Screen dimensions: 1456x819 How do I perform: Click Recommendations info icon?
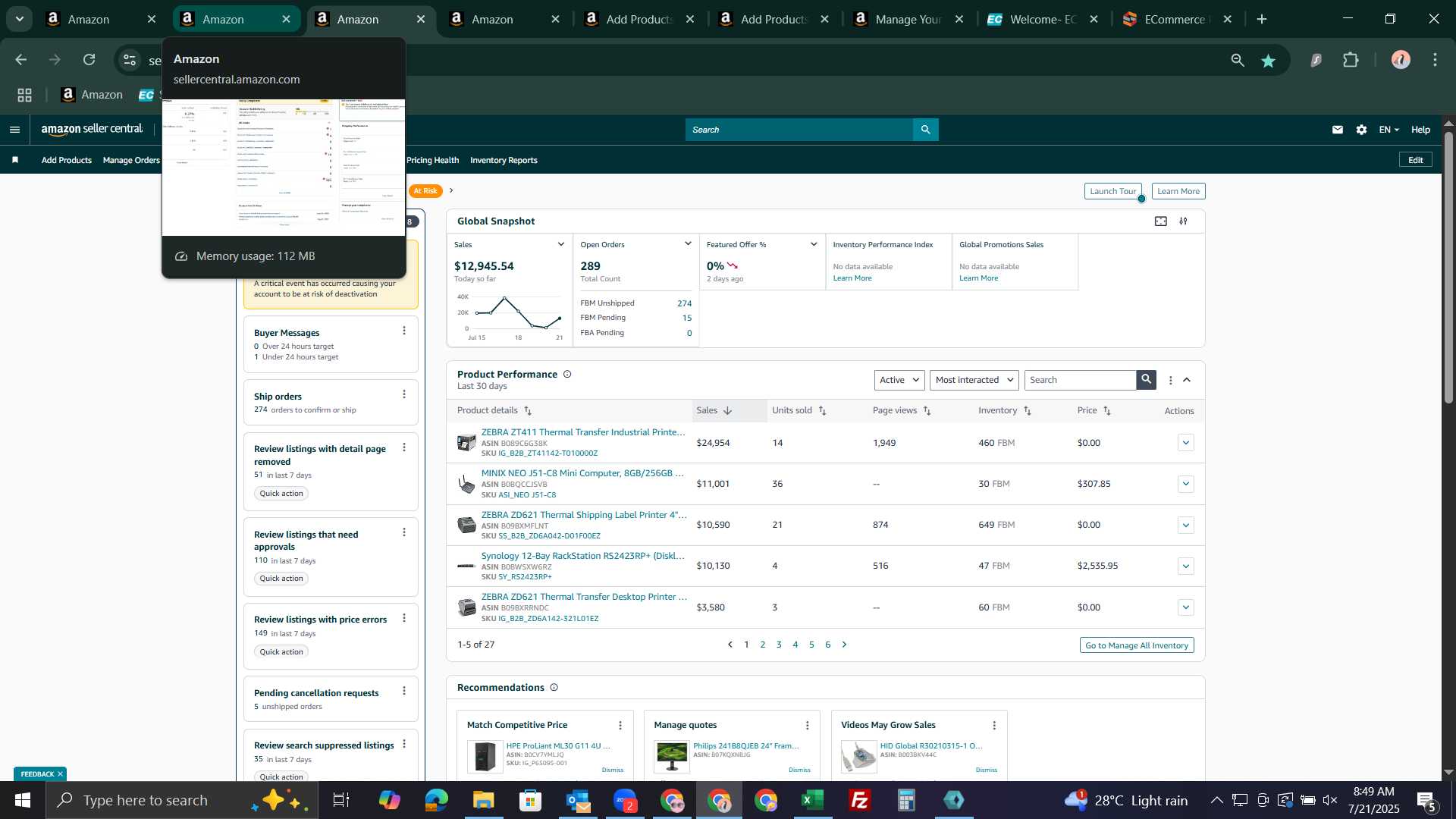(554, 688)
